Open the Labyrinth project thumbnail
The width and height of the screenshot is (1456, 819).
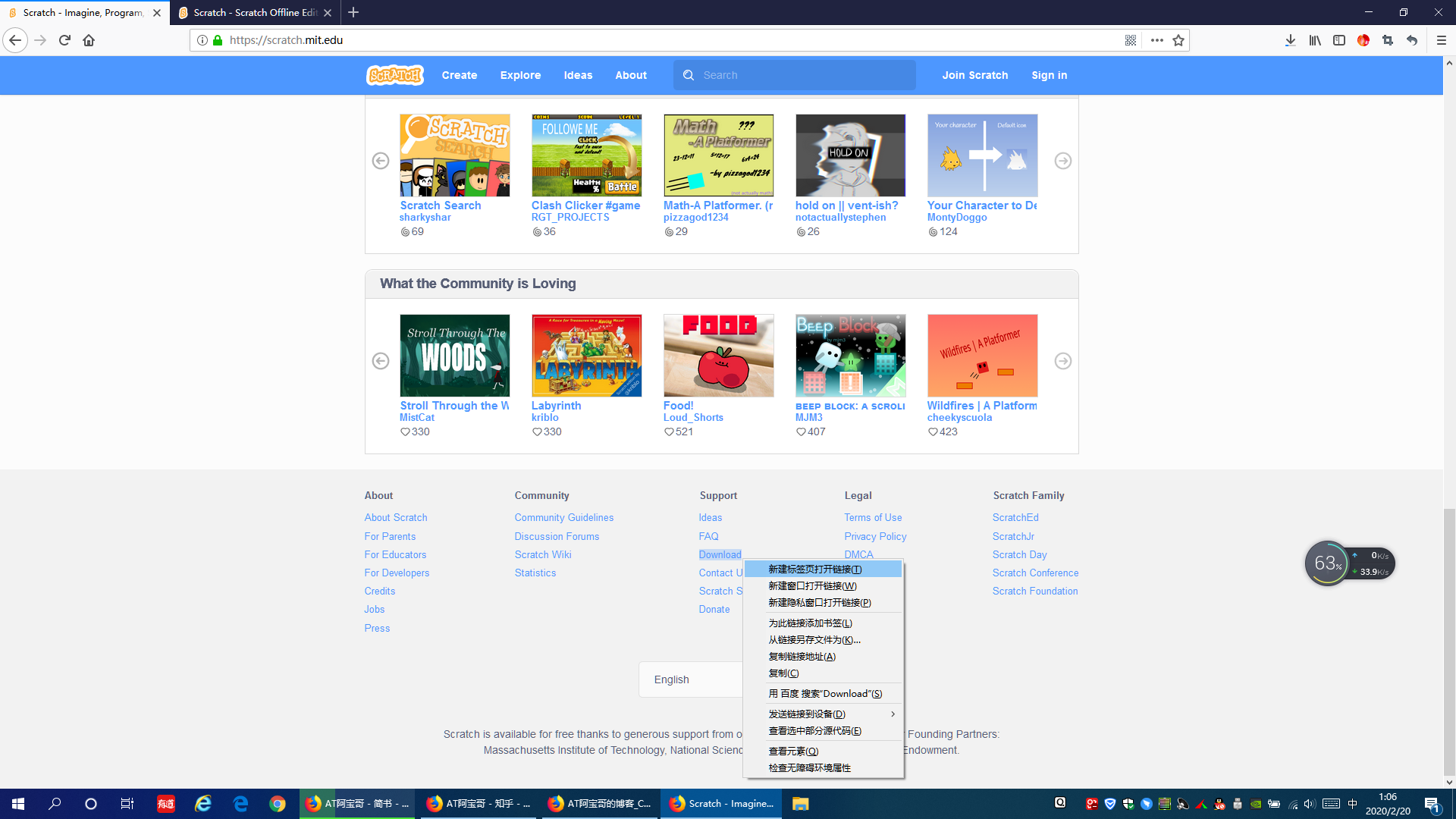[x=586, y=356]
